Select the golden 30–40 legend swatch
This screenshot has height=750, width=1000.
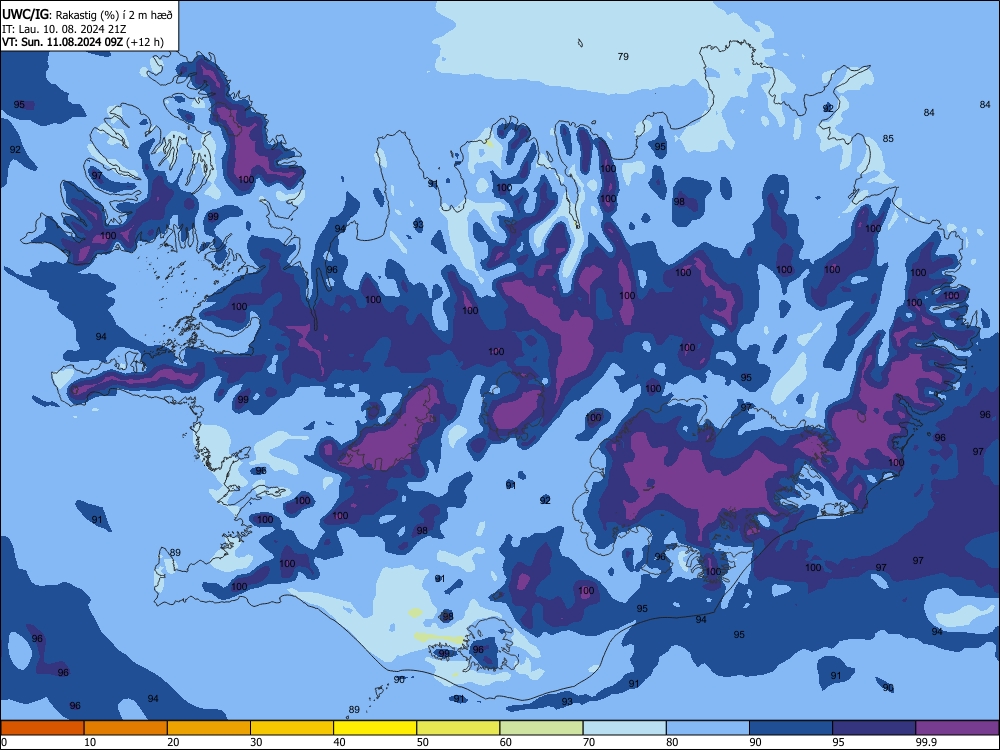pos(292,728)
